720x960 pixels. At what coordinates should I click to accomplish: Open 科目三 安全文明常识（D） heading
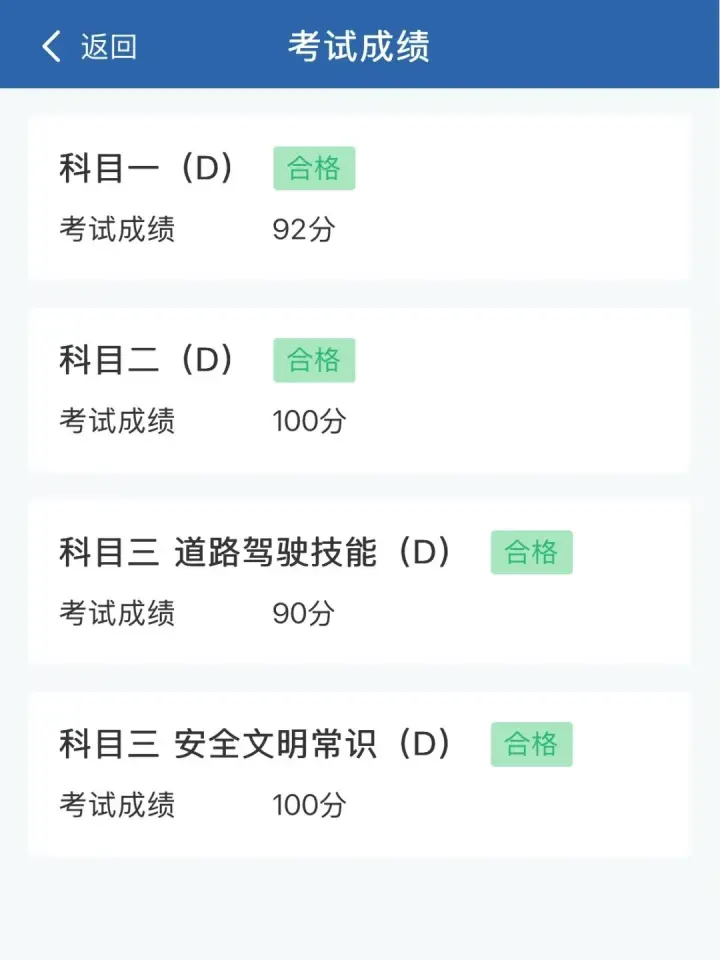click(x=256, y=744)
